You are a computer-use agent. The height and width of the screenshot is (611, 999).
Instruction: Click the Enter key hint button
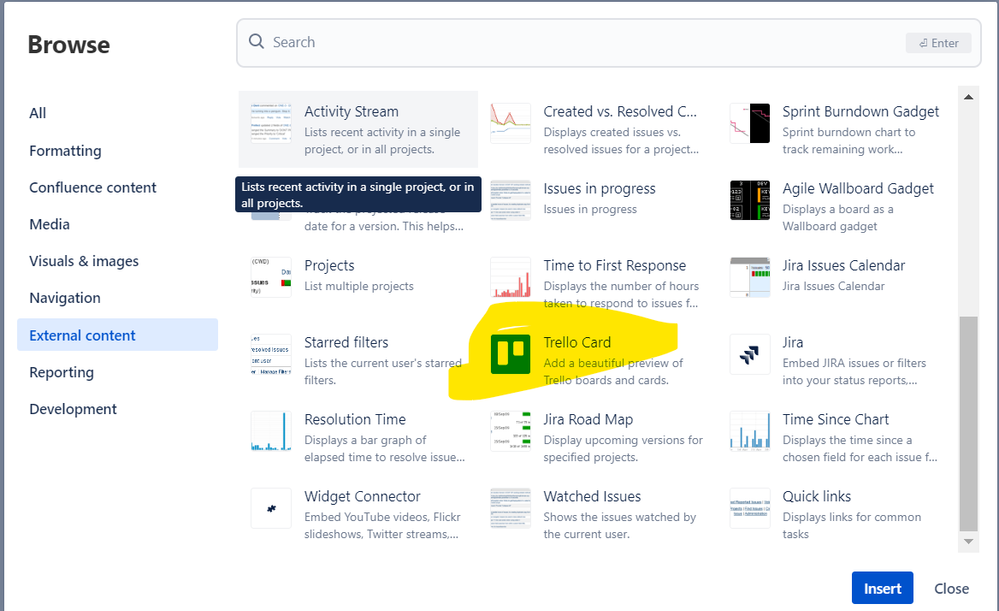point(938,43)
